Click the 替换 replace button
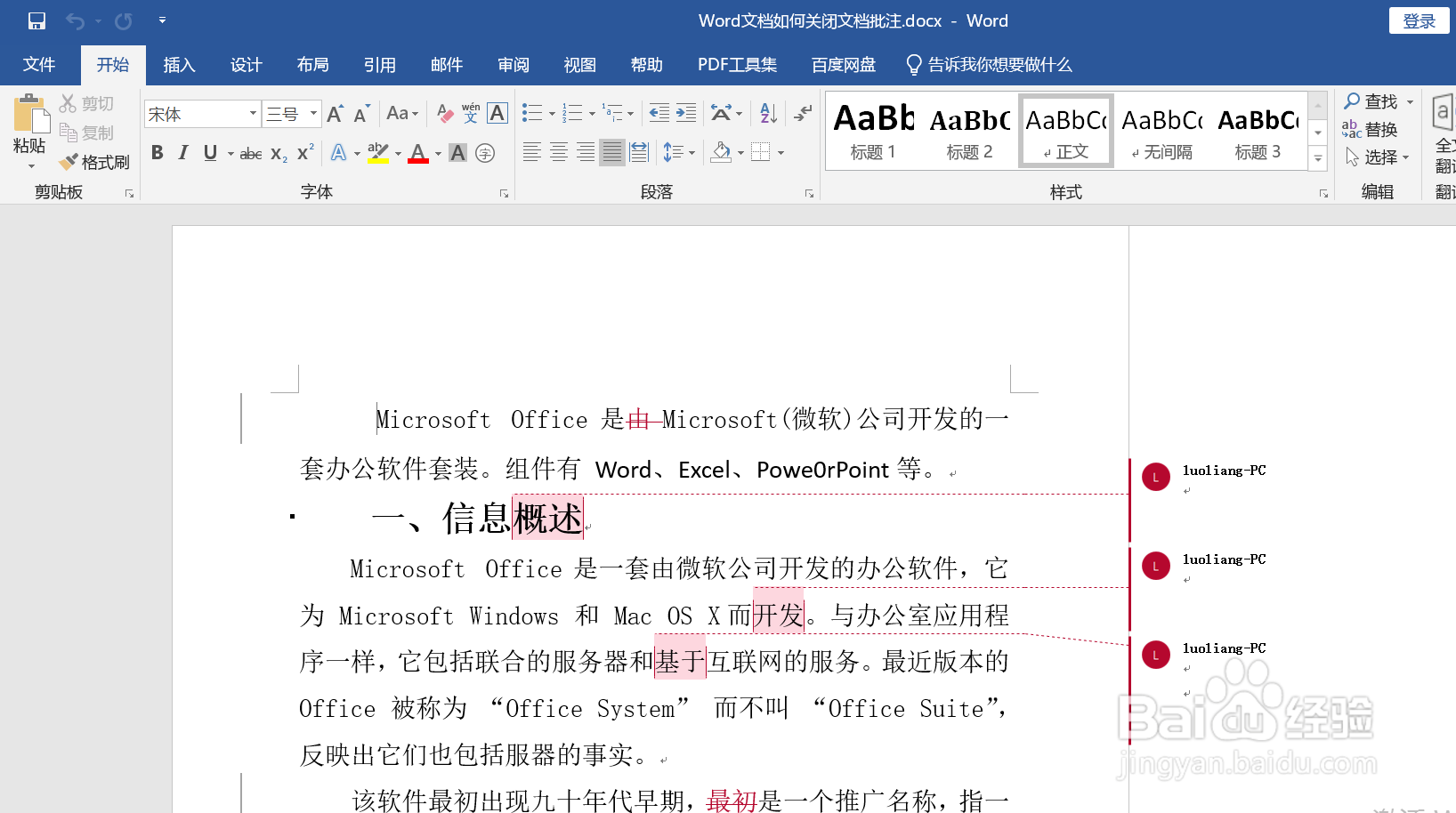The height and width of the screenshot is (813, 1456). 1371,130
